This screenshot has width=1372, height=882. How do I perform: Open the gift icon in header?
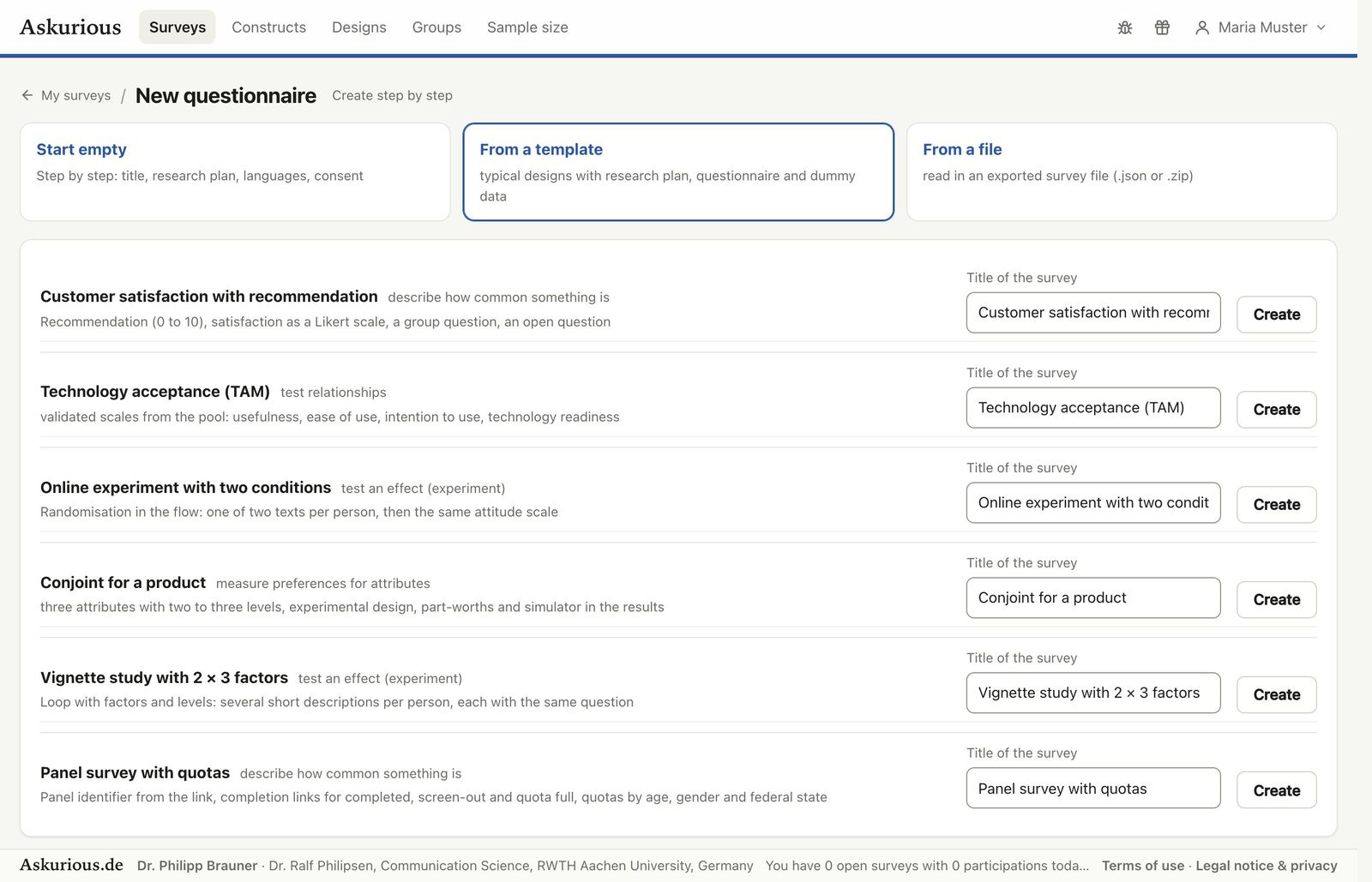click(1162, 27)
